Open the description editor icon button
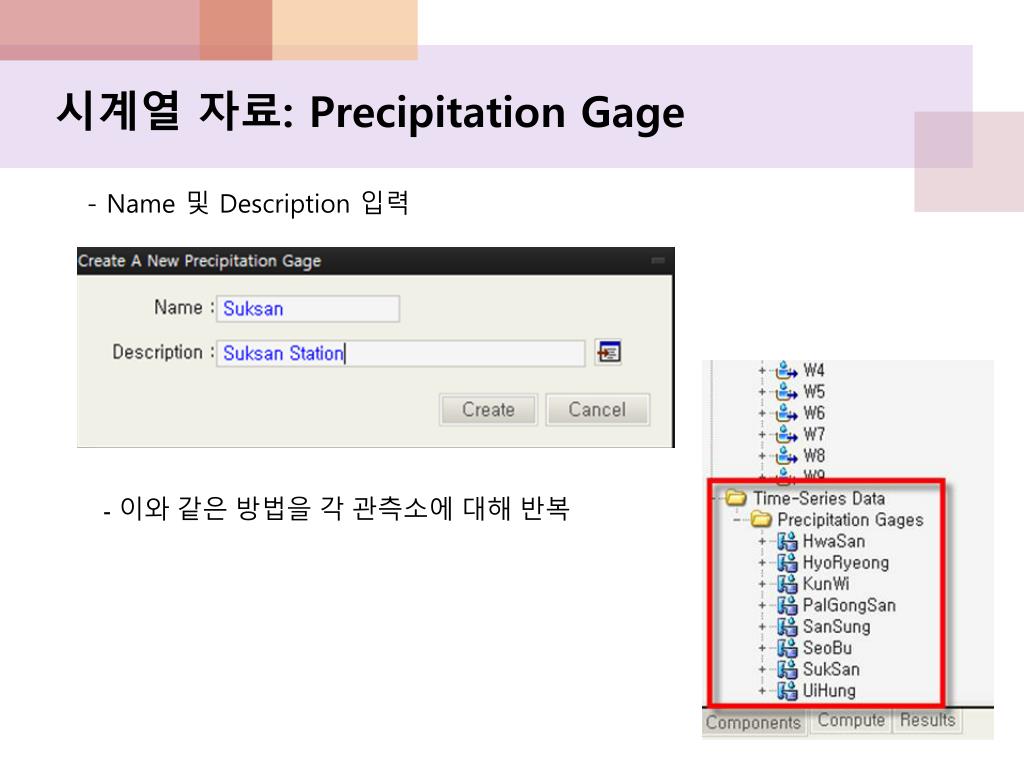This screenshot has height=768, width=1024. (609, 353)
